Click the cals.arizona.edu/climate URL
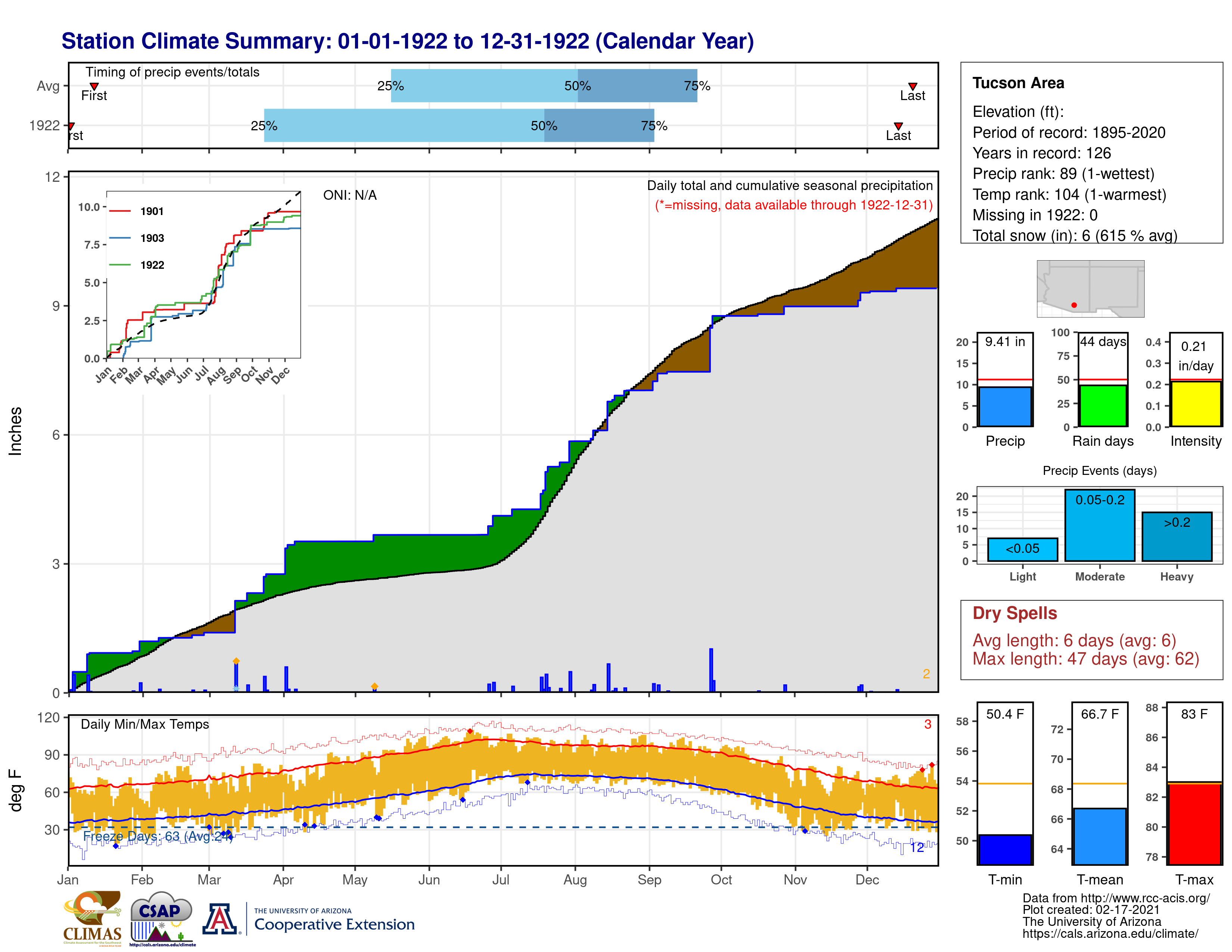The height and width of the screenshot is (952, 1232). (x=1110, y=933)
